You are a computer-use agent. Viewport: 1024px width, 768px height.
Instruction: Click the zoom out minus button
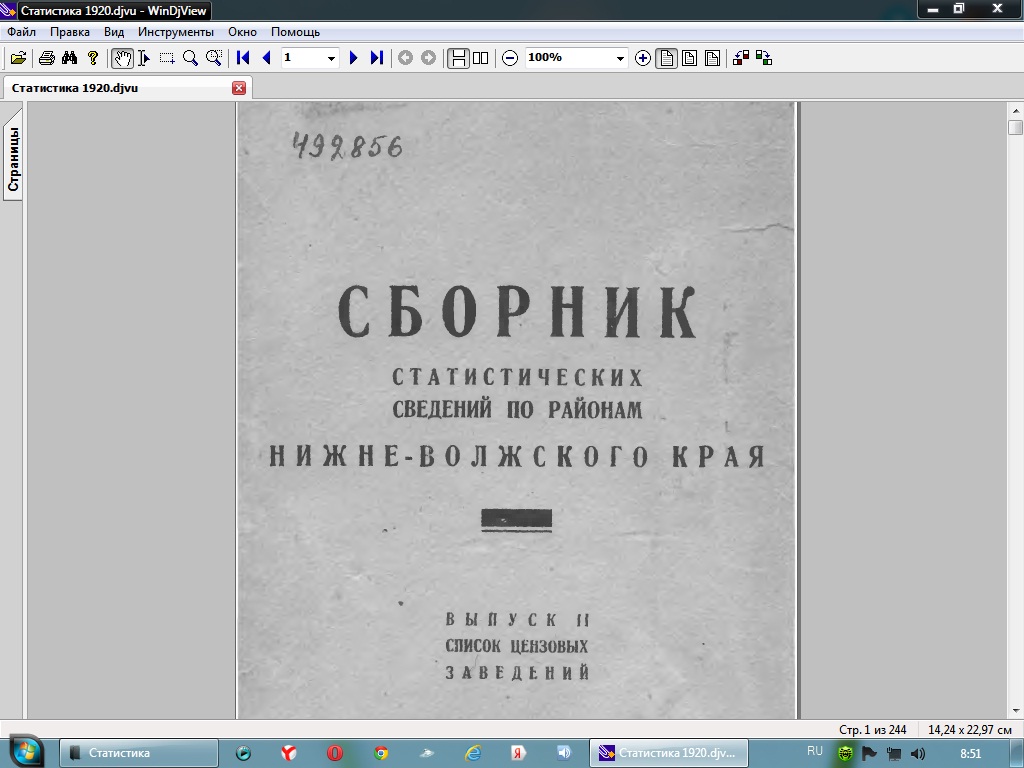pyautogui.click(x=510, y=58)
